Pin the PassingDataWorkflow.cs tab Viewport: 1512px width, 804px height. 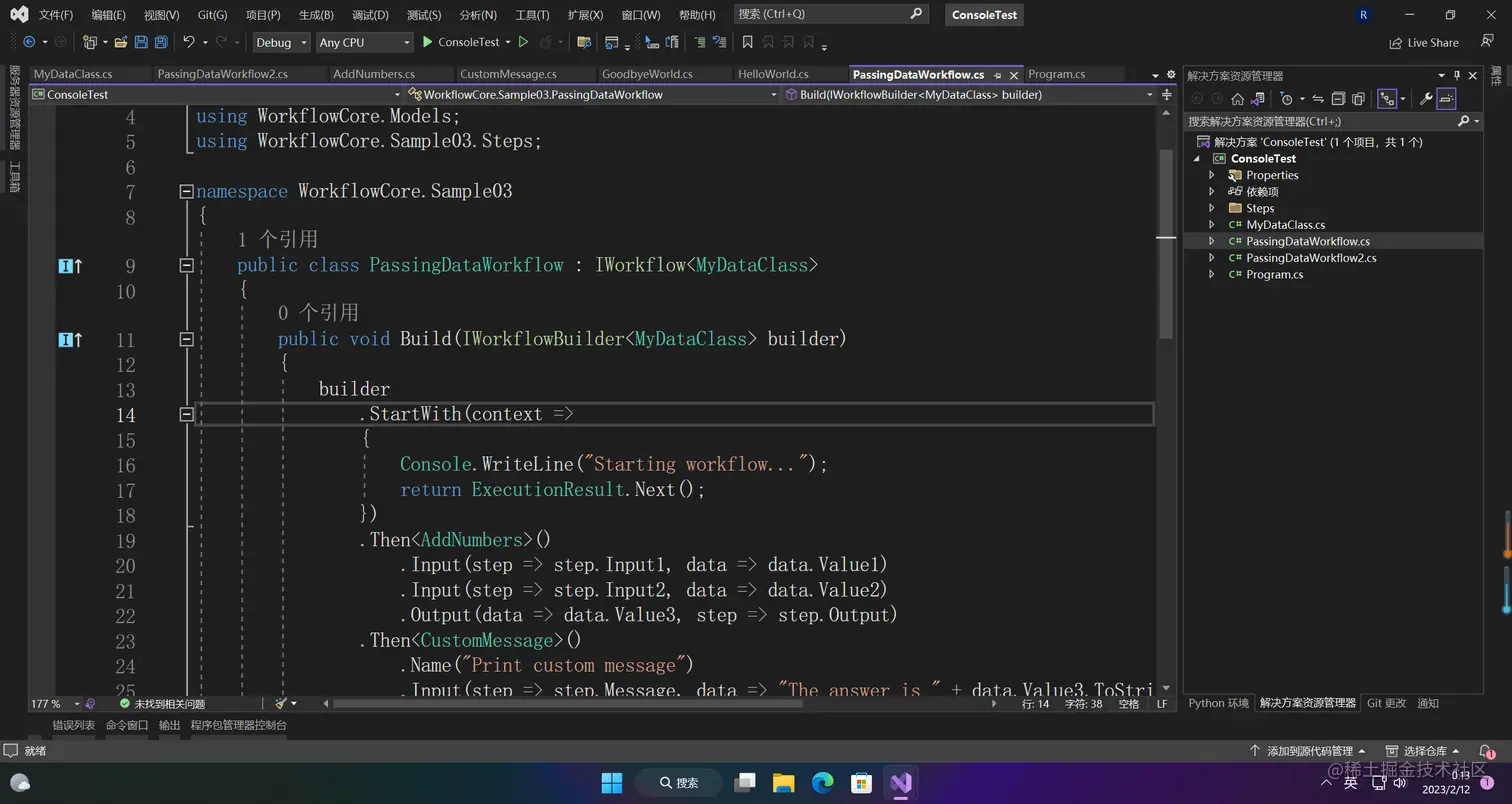click(997, 75)
